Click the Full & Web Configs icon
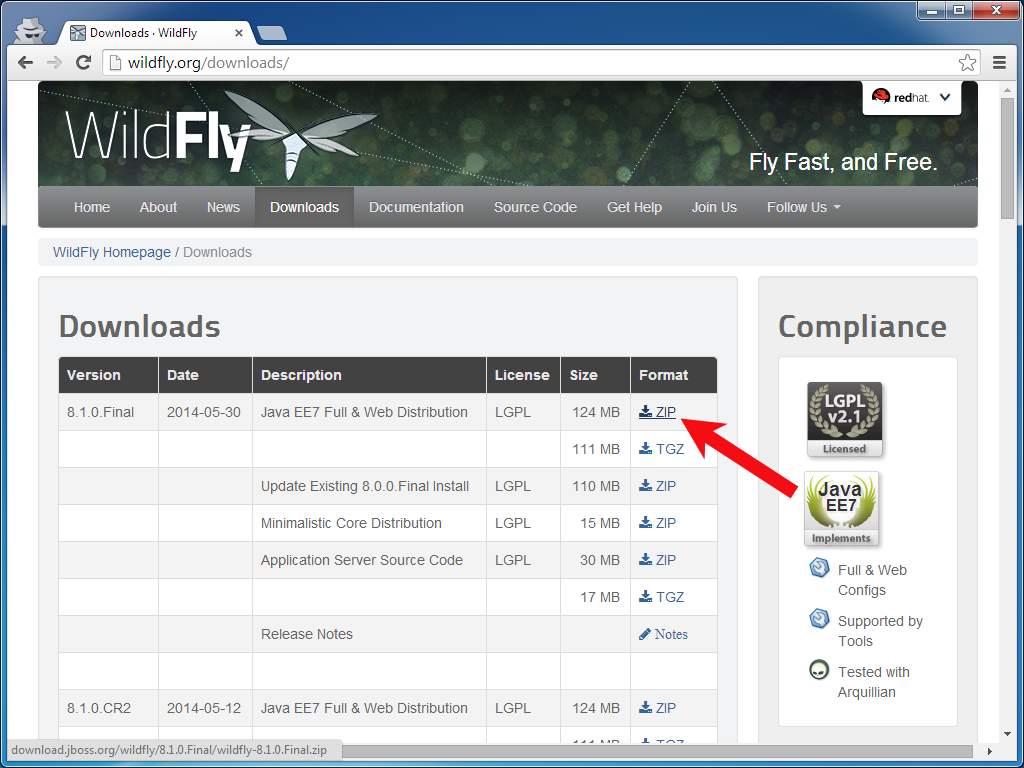Image resolution: width=1024 pixels, height=768 pixels. click(819, 568)
